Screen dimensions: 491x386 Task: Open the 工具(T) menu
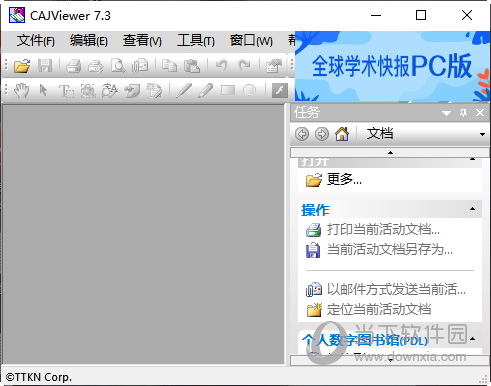[x=196, y=41]
